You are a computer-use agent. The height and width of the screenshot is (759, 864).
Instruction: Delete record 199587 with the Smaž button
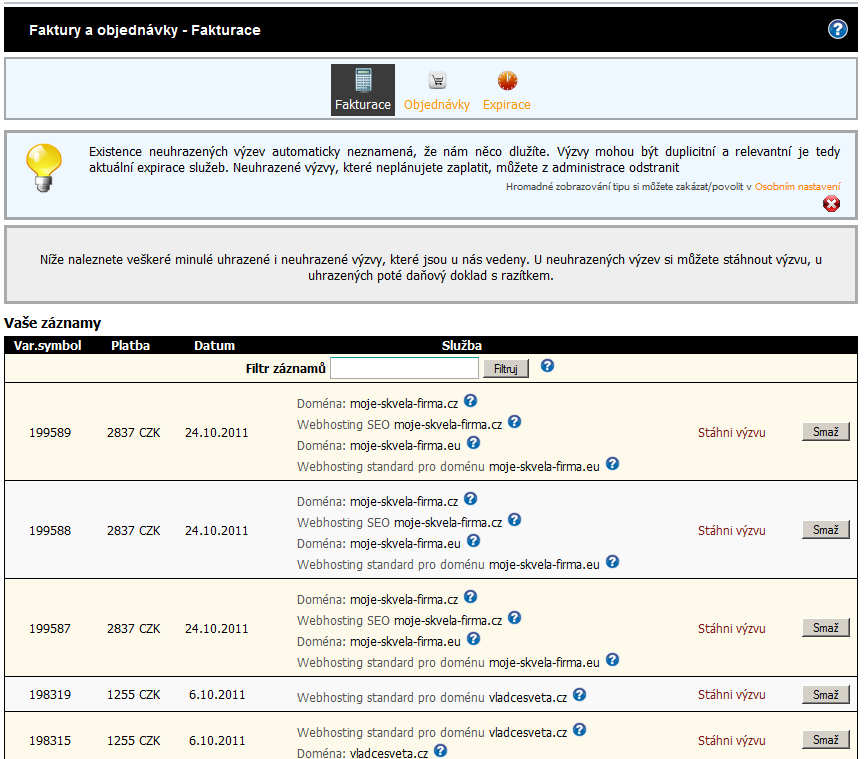tap(825, 628)
